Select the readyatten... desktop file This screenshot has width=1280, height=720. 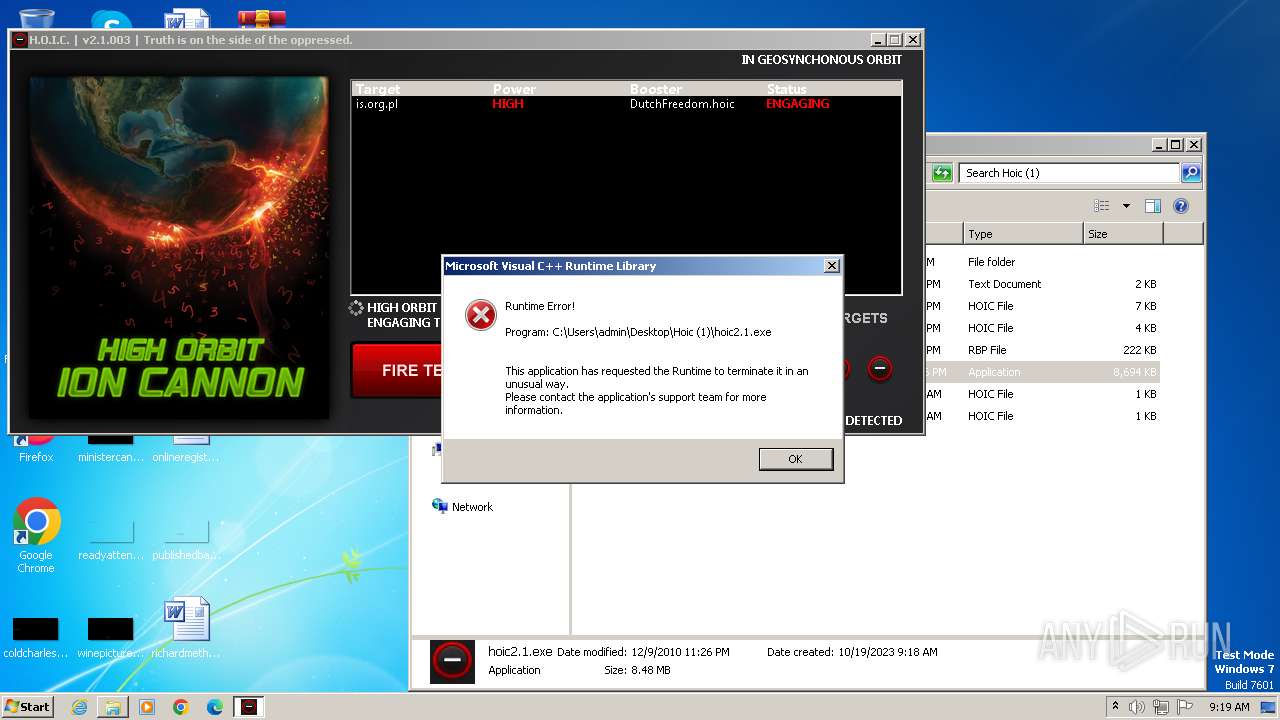click(x=111, y=539)
